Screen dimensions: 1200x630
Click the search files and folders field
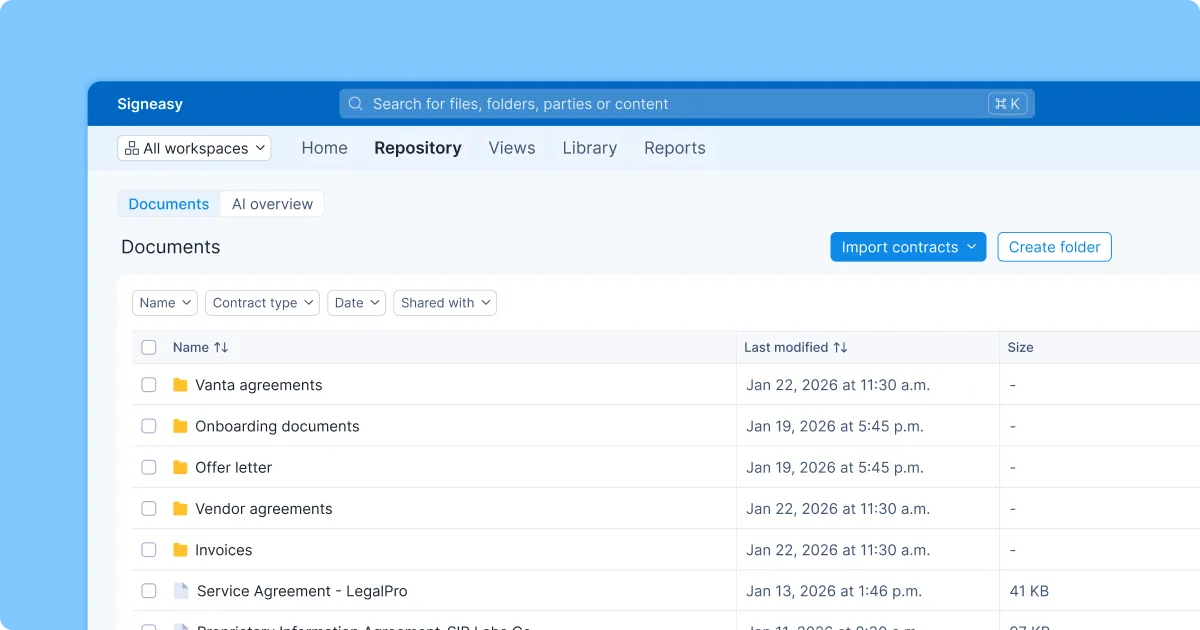click(x=687, y=104)
